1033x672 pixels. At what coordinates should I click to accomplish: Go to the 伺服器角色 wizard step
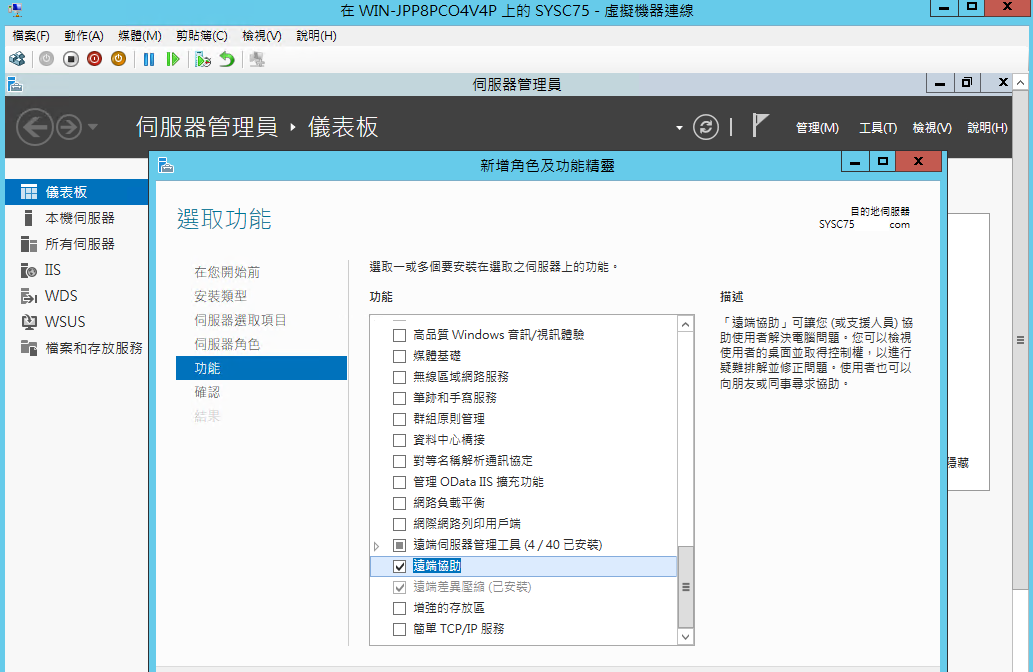pos(227,344)
